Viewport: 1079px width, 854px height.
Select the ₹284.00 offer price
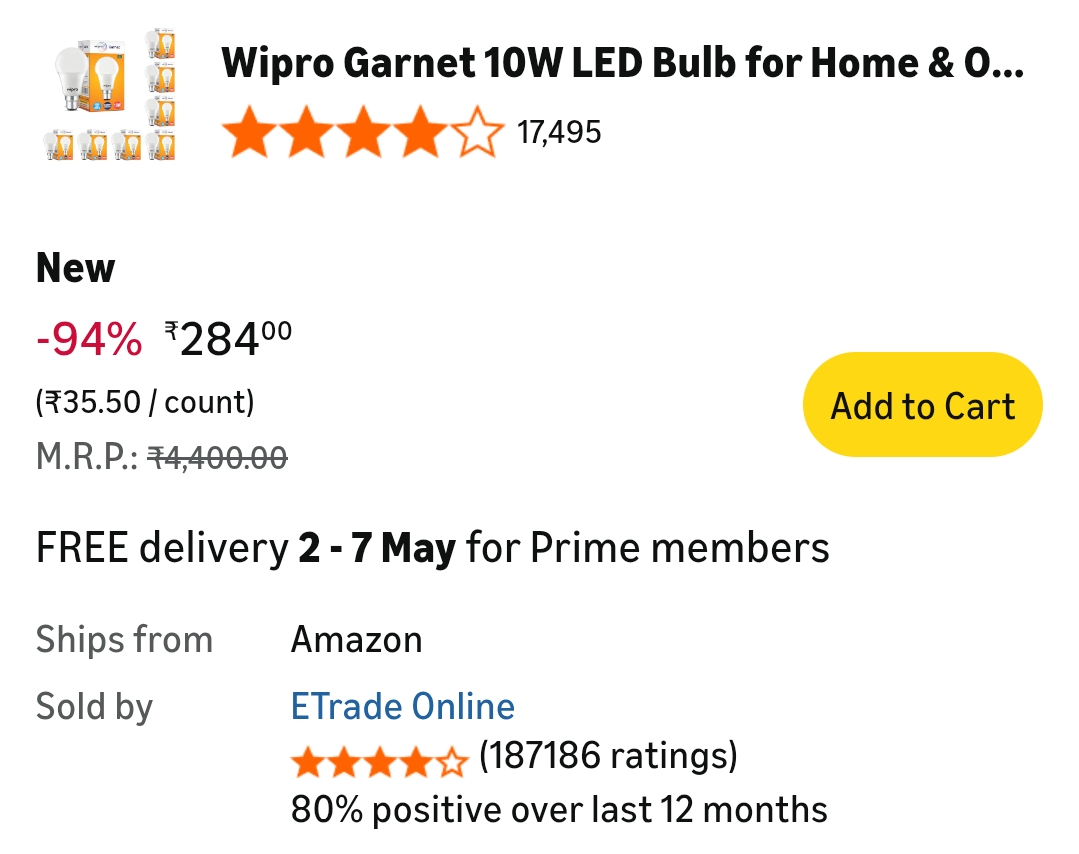click(229, 339)
